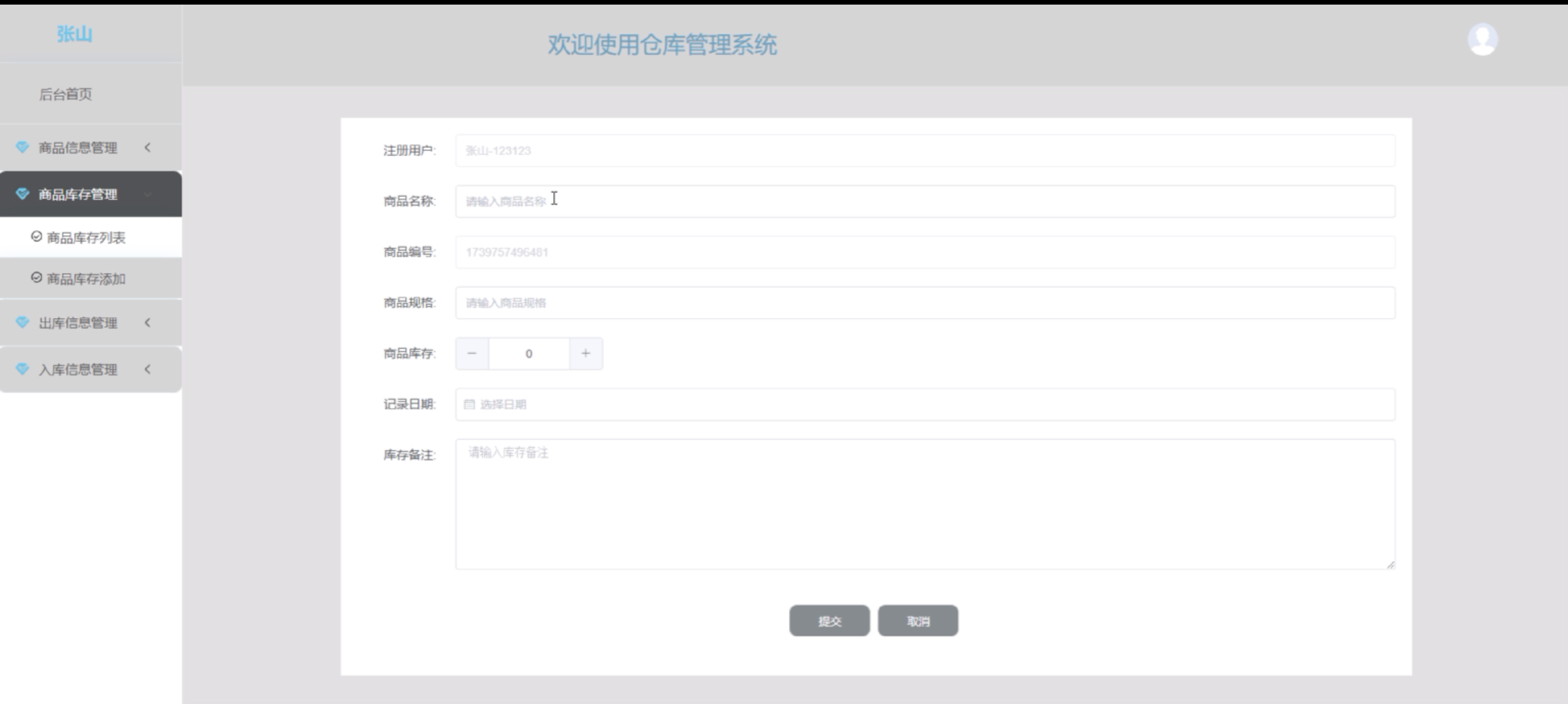Expand 出库信息管理 menu chevron

pyautogui.click(x=148, y=323)
